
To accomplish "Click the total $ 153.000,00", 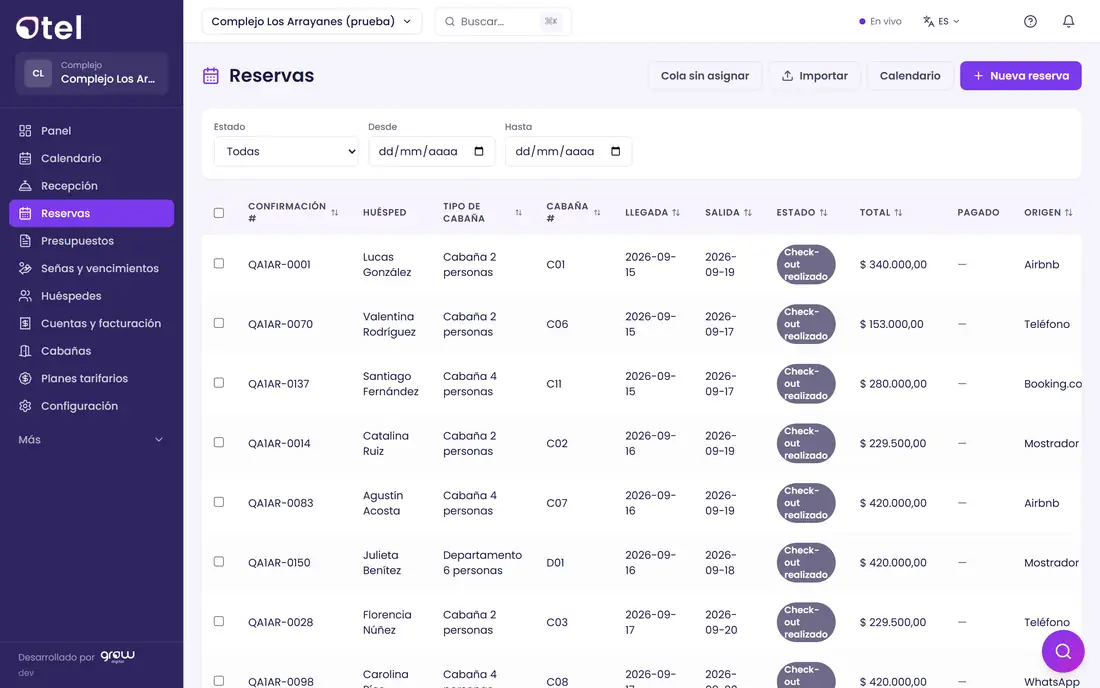I will click(x=892, y=324).
